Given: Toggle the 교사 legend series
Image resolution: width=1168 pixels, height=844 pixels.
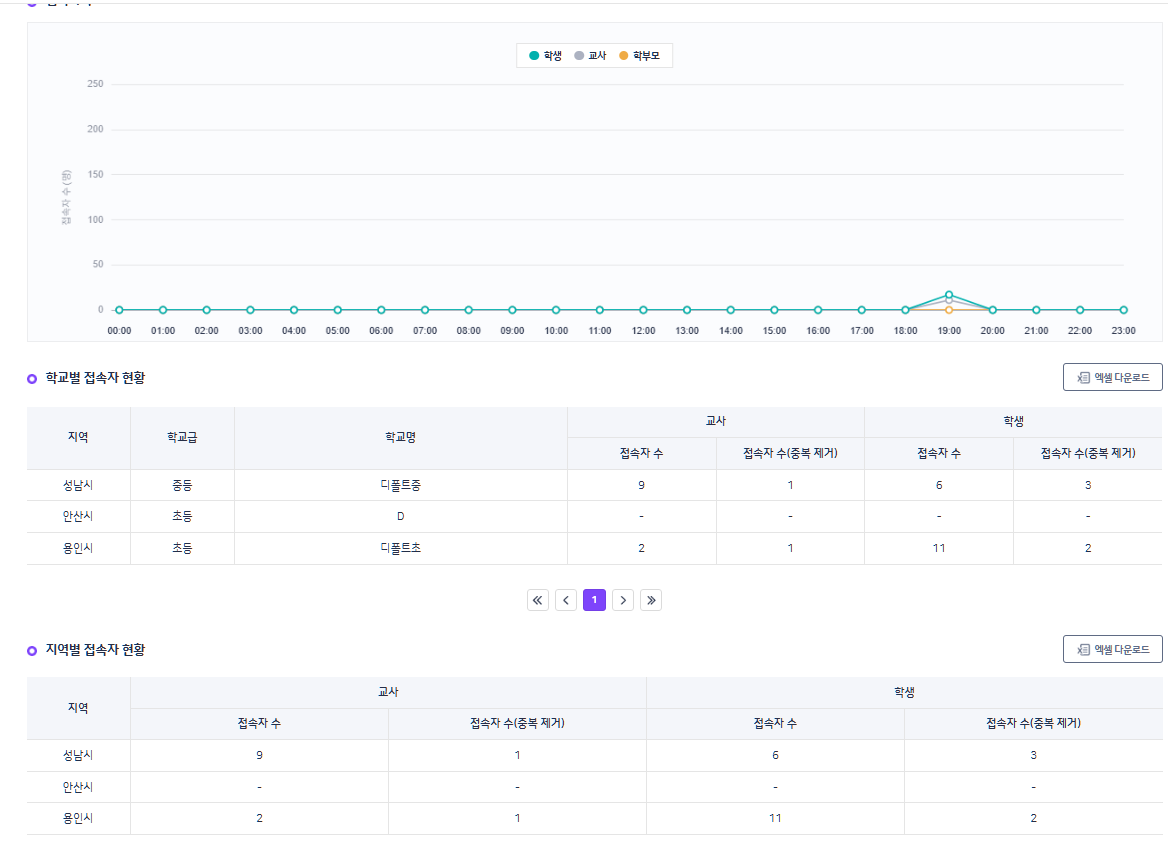Looking at the screenshot, I should pyautogui.click(x=590, y=56).
